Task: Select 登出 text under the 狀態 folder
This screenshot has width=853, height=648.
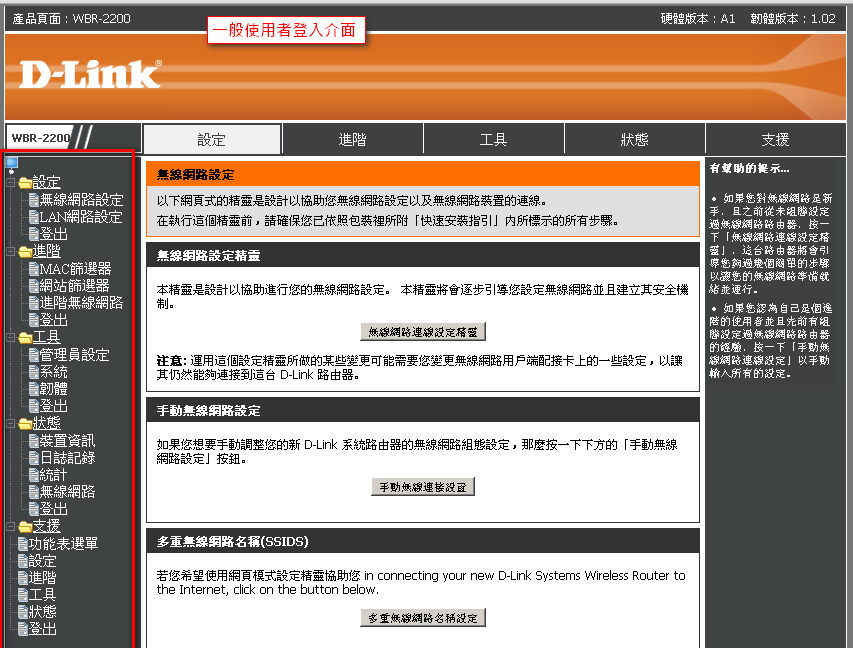Action: [54, 509]
